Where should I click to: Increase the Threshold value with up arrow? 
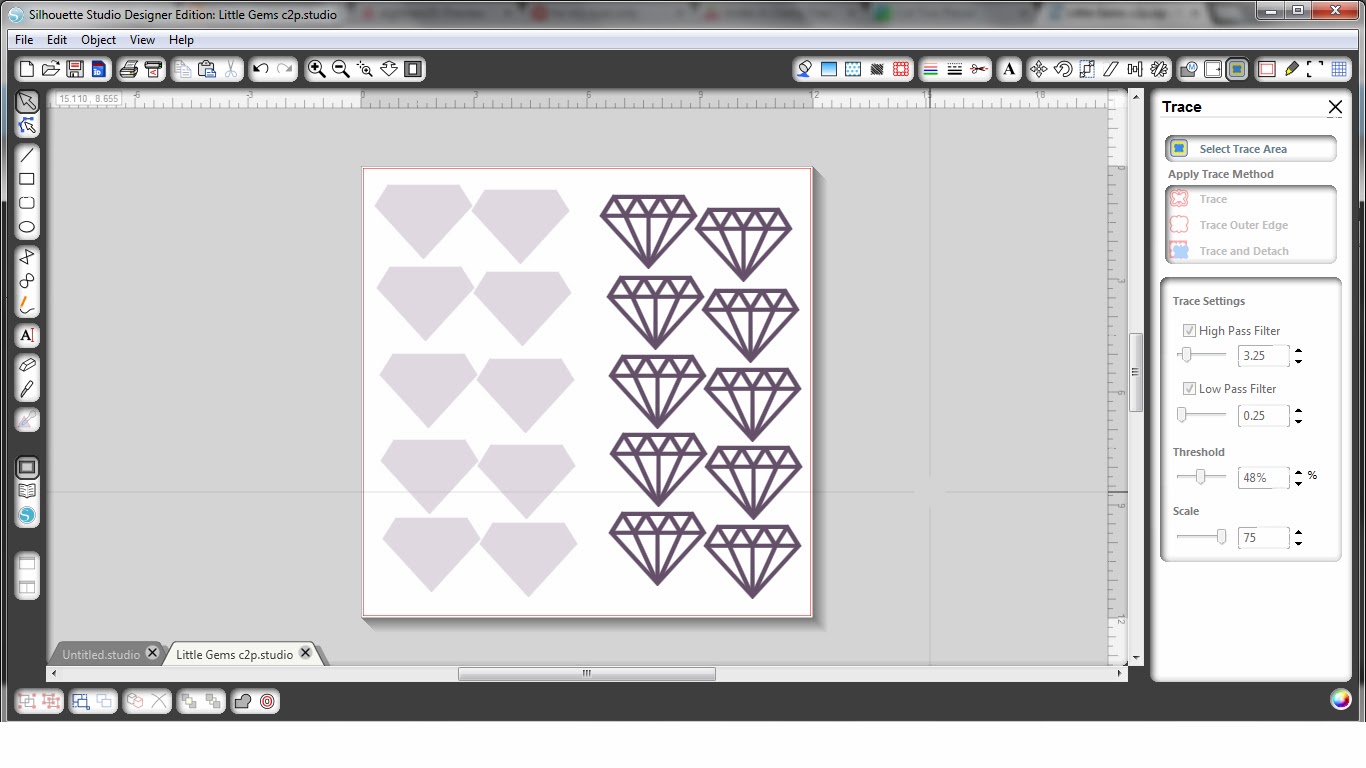point(1298,473)
